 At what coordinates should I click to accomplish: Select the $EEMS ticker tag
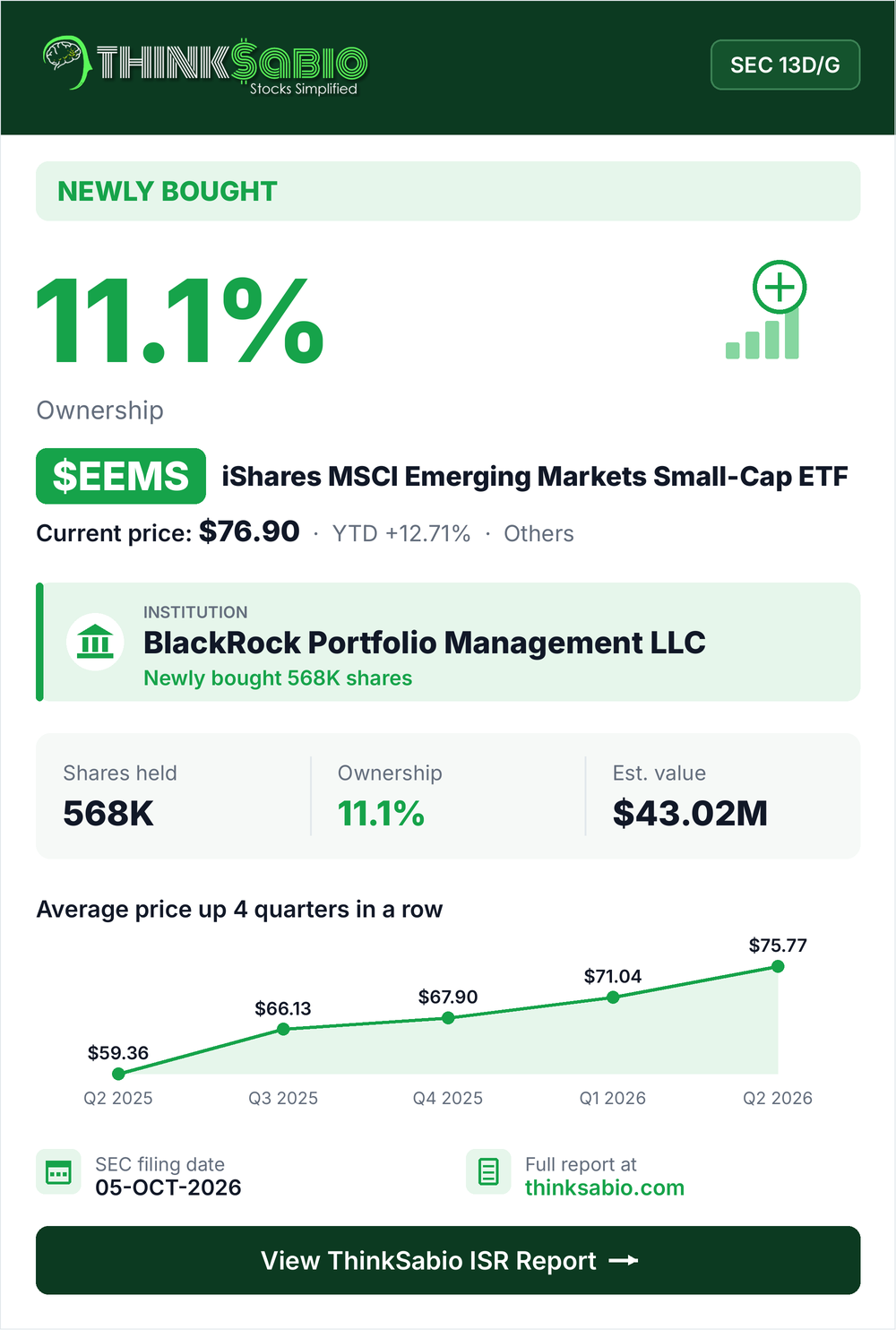[121, 476]
